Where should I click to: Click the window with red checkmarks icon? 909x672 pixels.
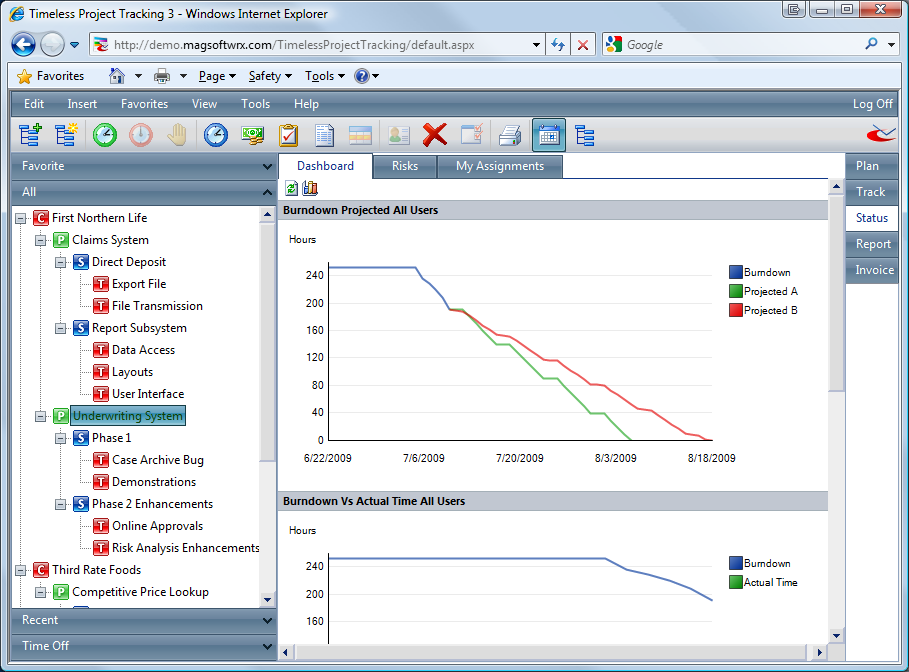[x=472, y=134]
